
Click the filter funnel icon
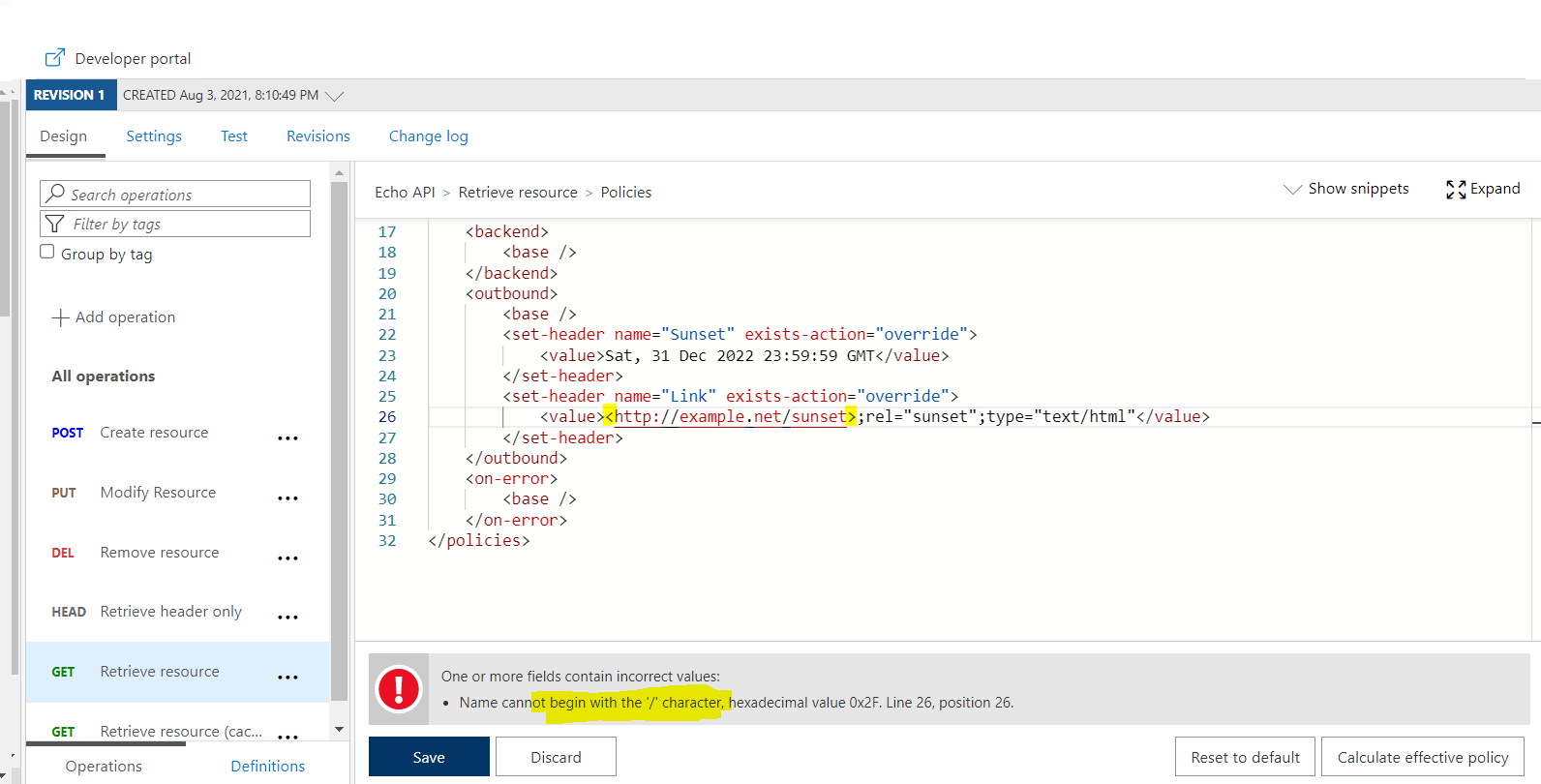pyautogui.click(x=55, y=224)
